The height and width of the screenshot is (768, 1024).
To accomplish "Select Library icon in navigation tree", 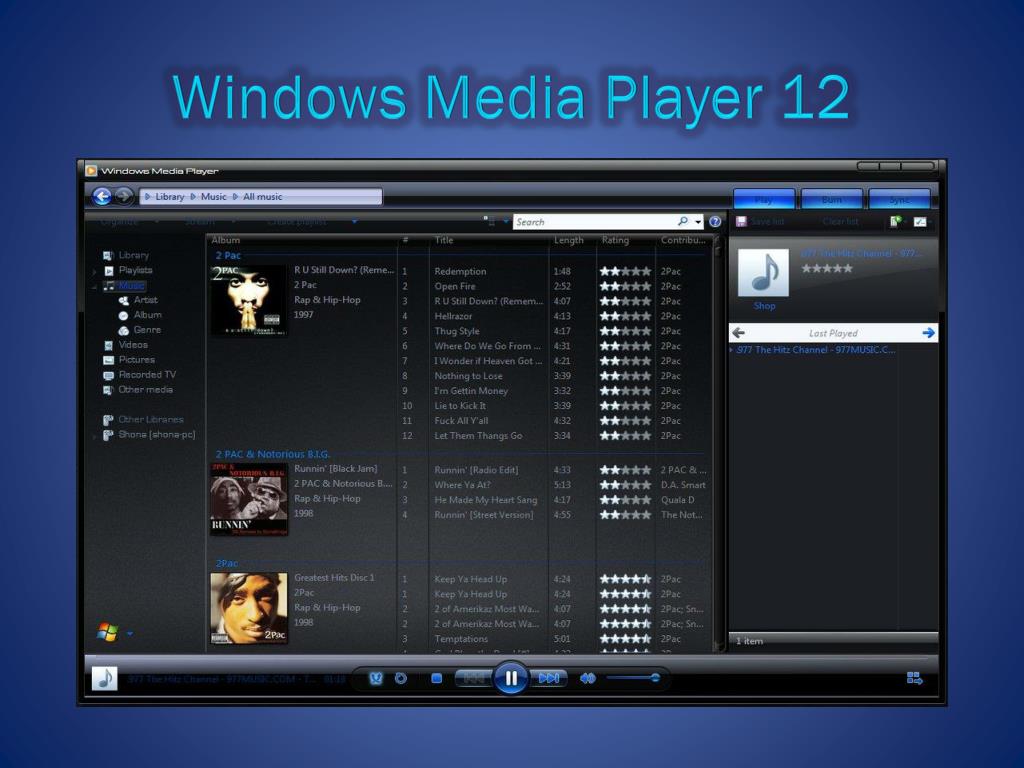I will [108, 255].
